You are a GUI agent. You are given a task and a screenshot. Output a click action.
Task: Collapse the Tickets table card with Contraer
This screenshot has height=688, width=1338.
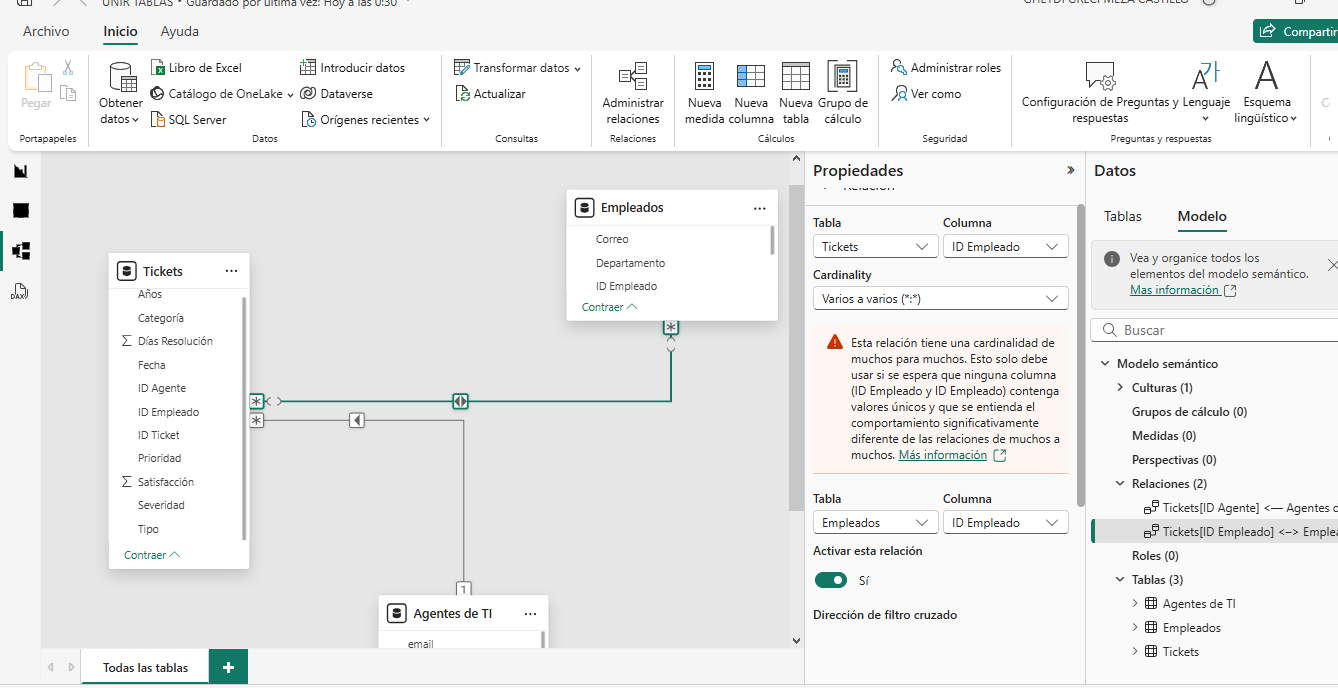pos(151,555)
